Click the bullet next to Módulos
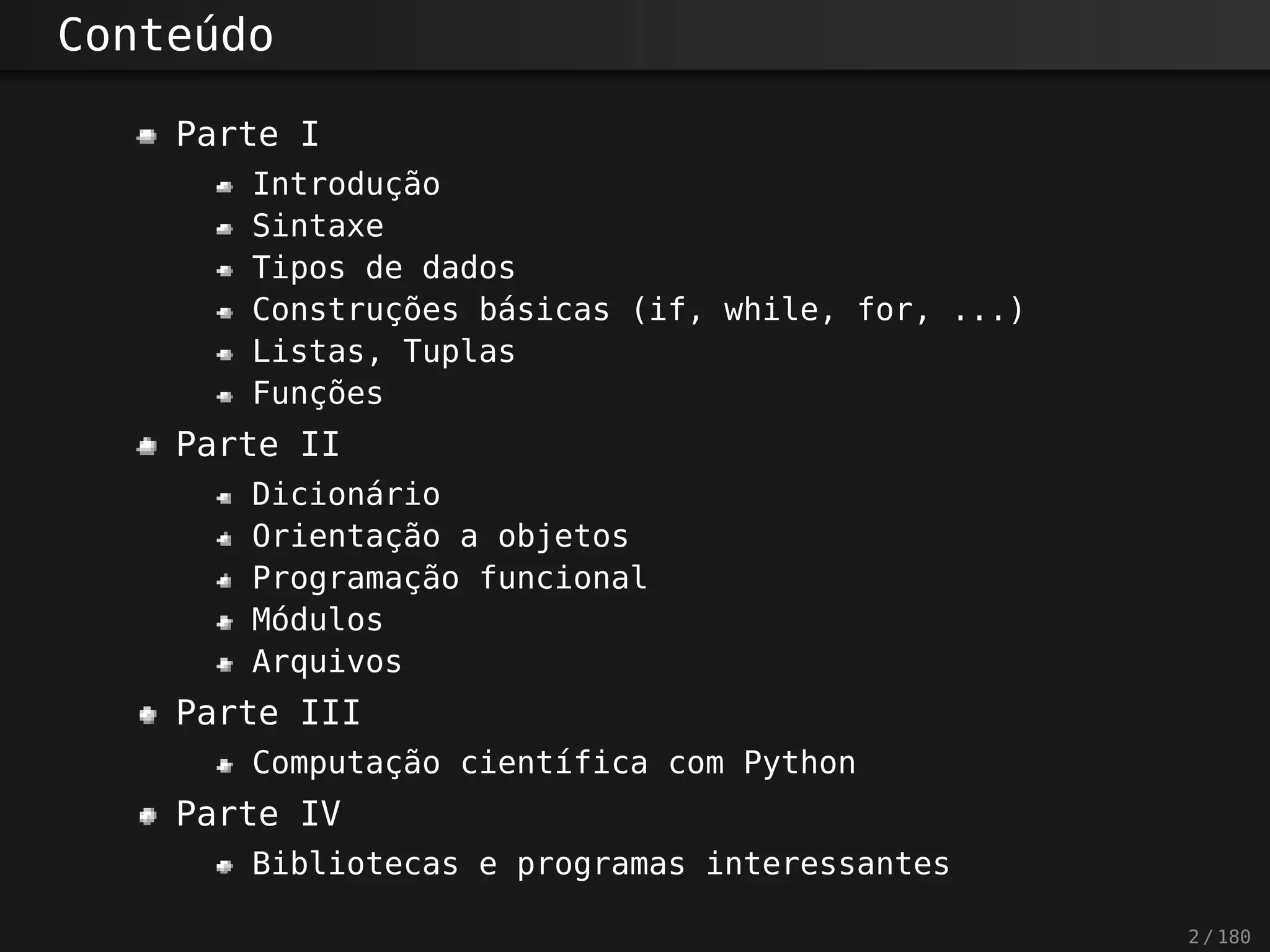1270x952 pixels. [224, 622]
